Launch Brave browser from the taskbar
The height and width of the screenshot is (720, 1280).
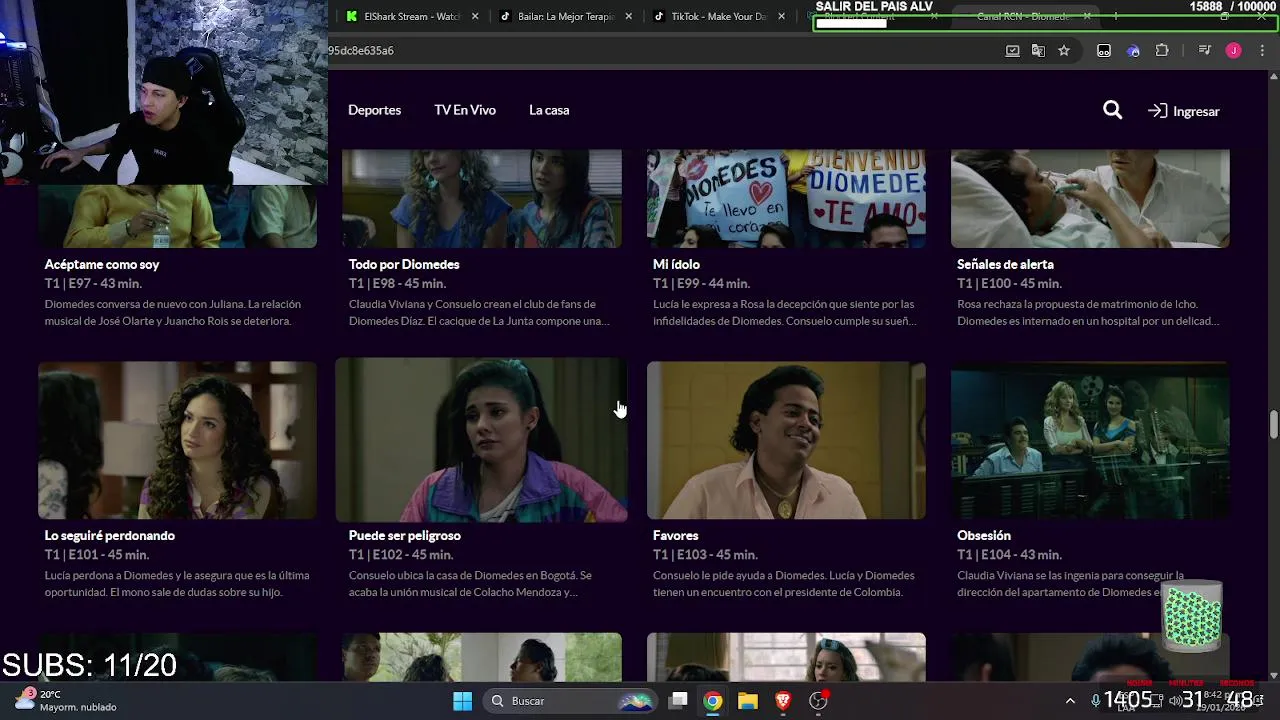coord(783,701)
